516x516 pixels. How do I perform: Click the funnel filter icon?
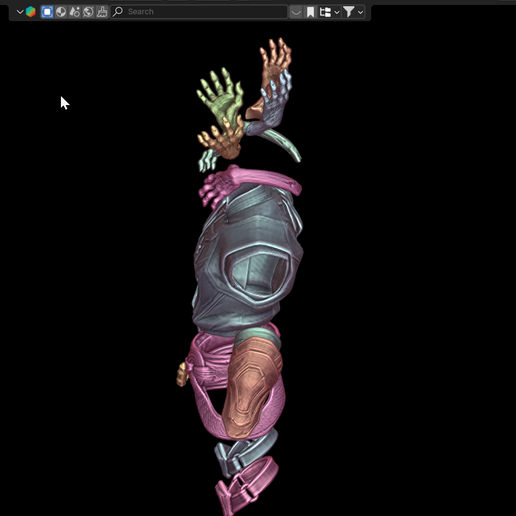click(349, 12)
